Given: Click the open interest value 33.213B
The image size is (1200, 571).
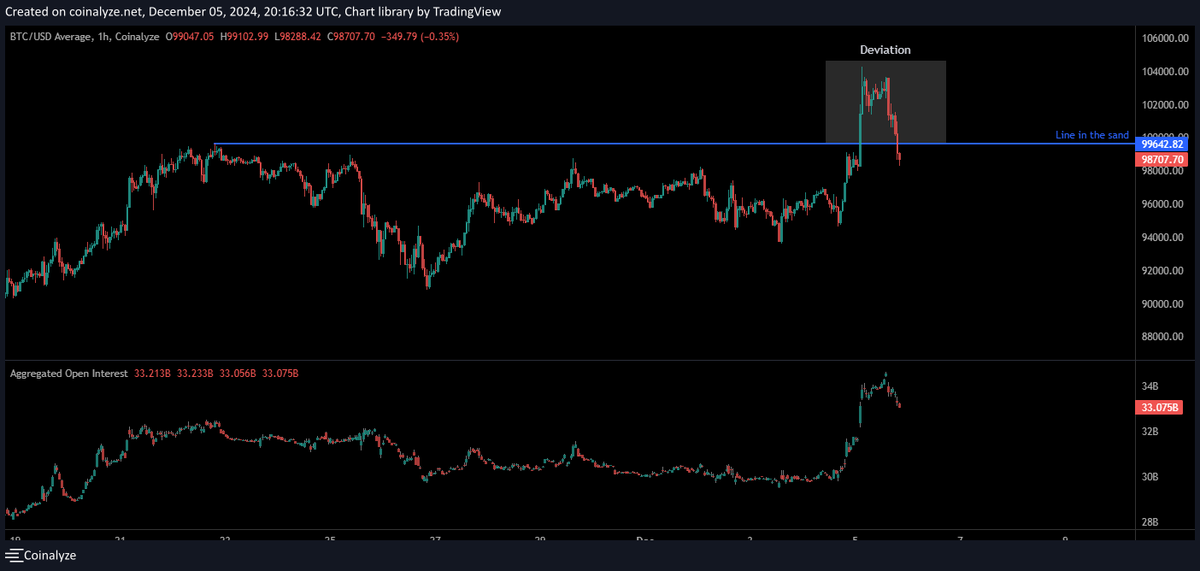Looking at the screenshot, I should [153, 373].
